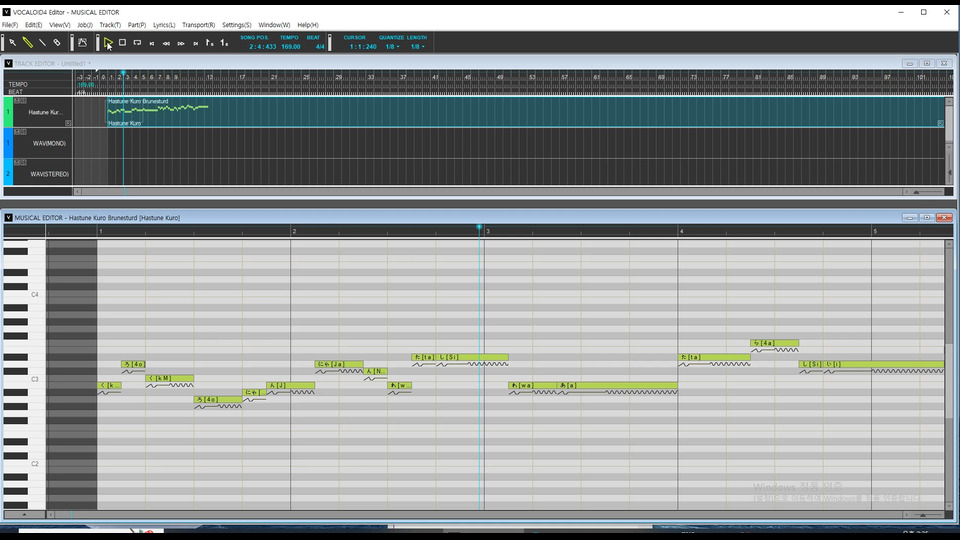Expand control parameter panel arrow at bottom left
Screen dimensions: 960x540
pos(24,515)
